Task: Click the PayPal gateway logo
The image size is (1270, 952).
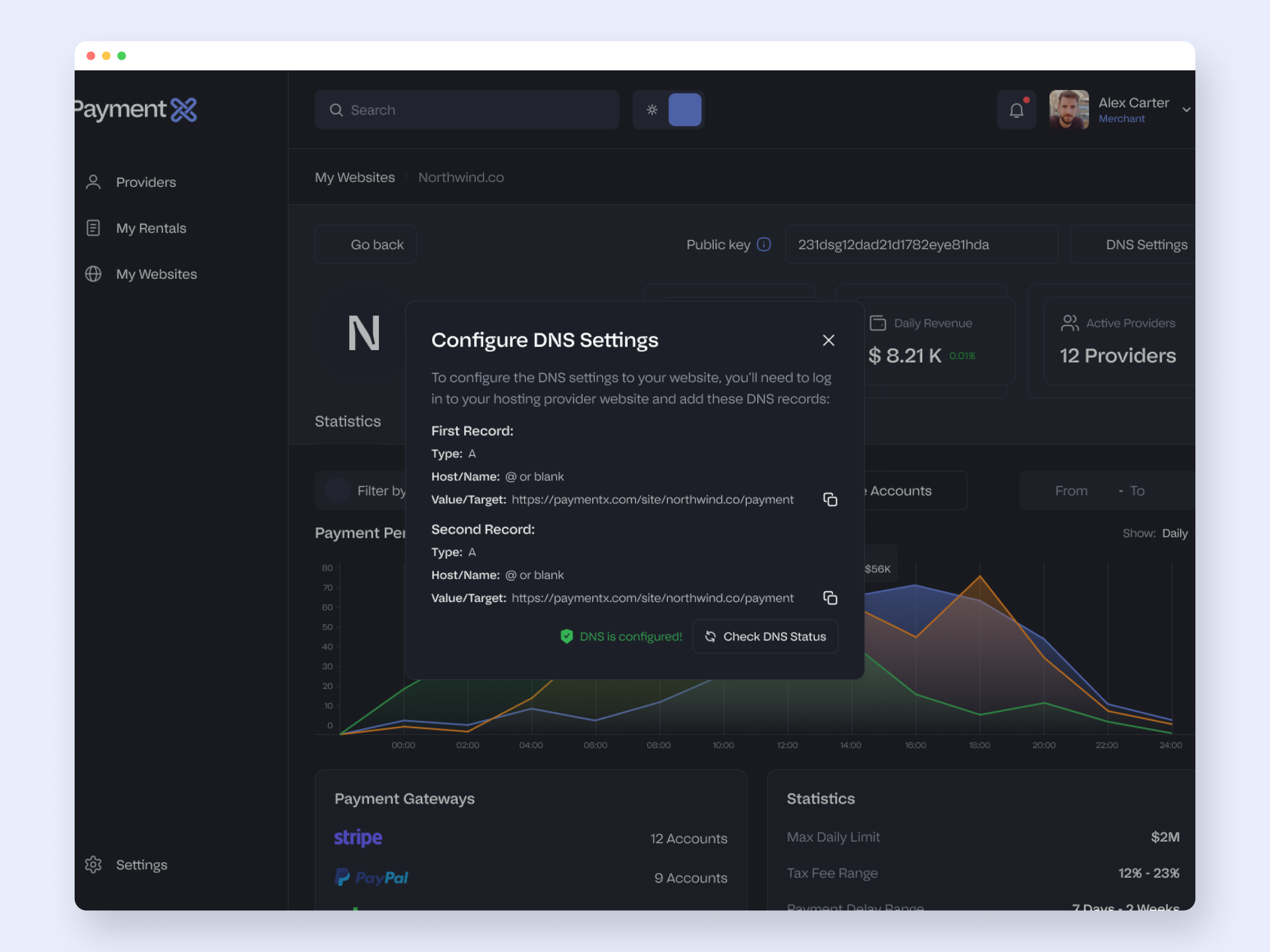Action: (371, 877)
